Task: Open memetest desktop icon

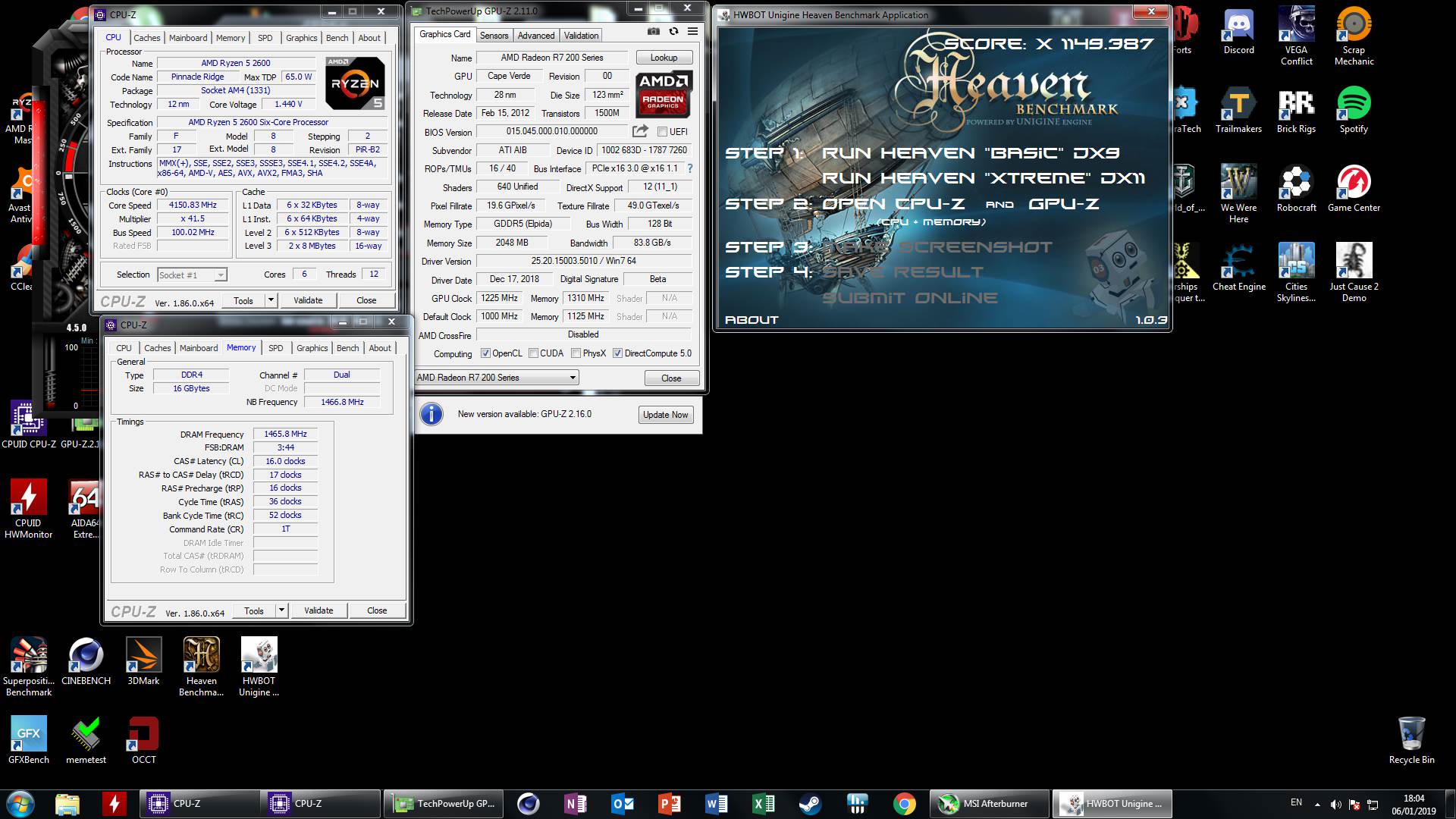Action: (x=86, y=741)
